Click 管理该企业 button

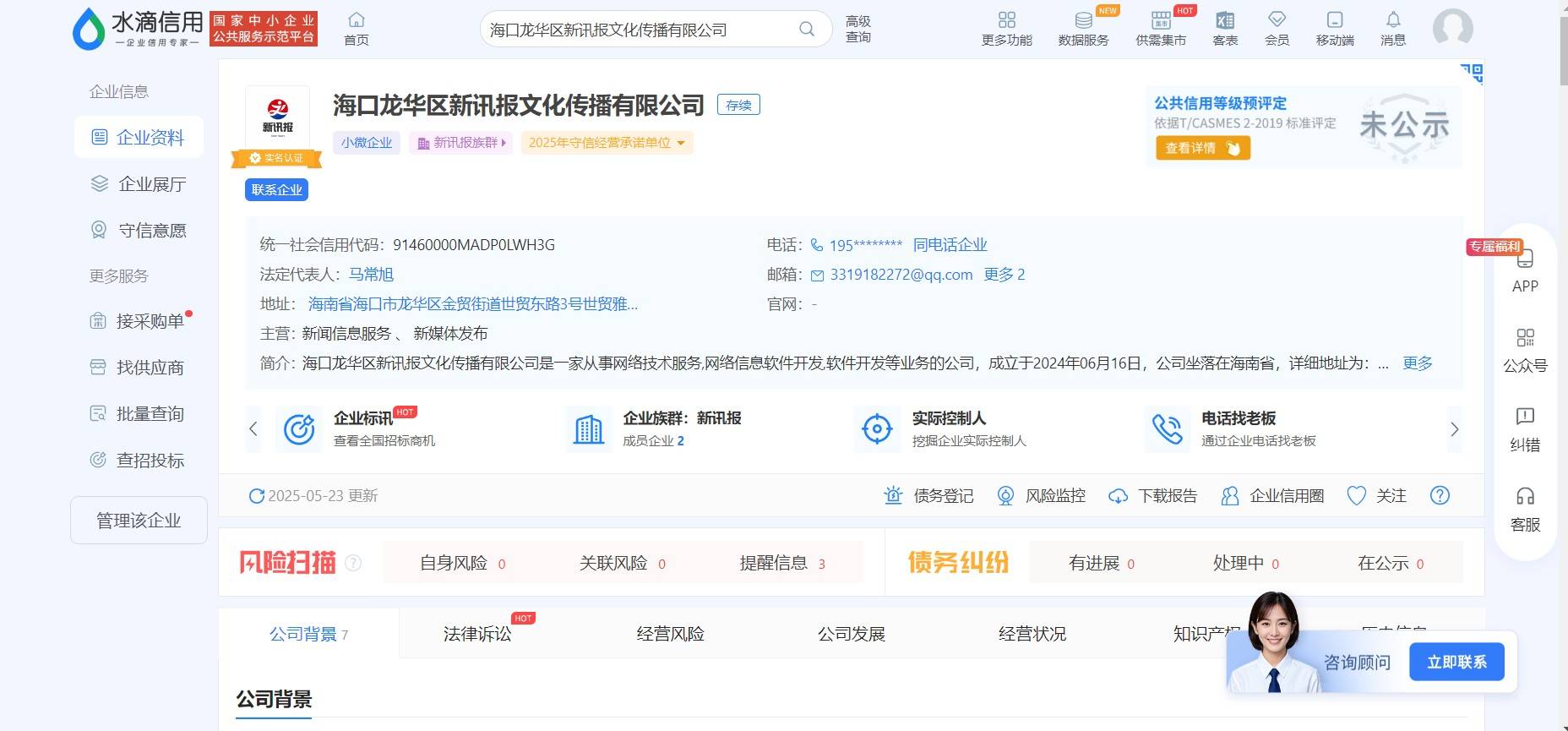pyautogui.click(x=139, y=521)
